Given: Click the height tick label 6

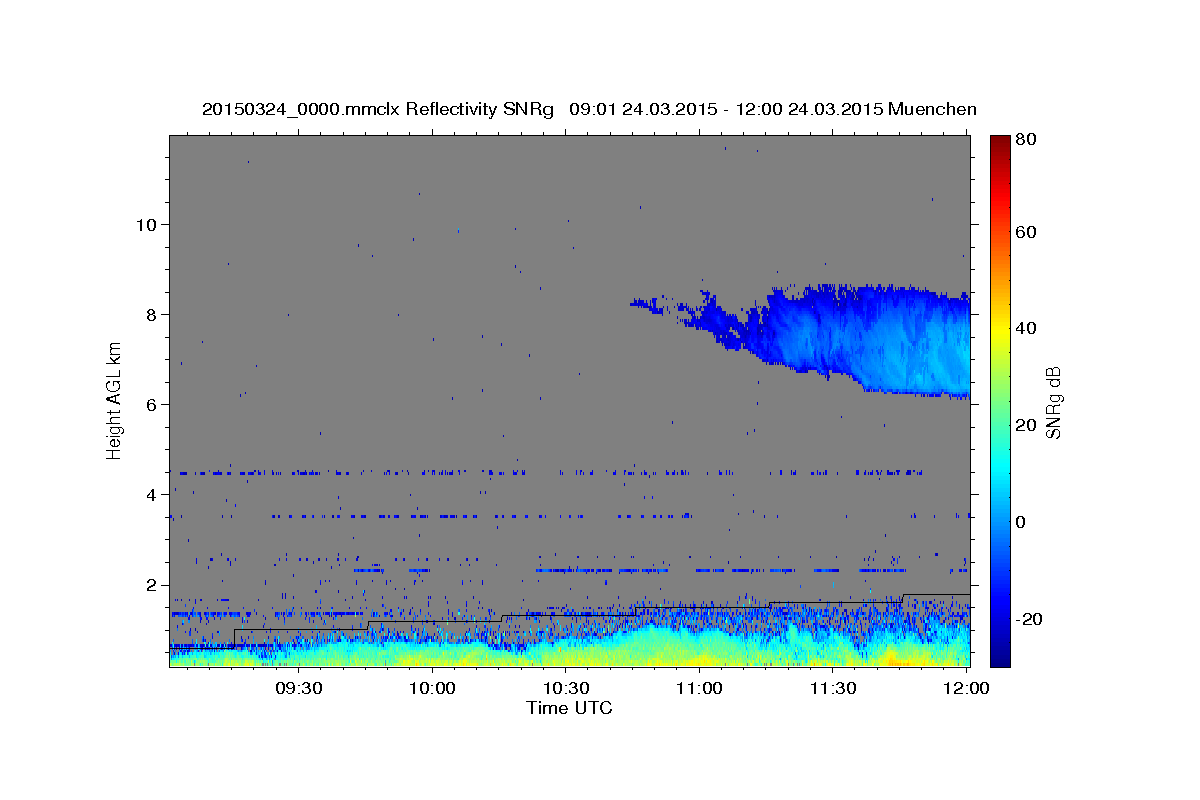Looking at the screenshot, I should tap(152, 404).
